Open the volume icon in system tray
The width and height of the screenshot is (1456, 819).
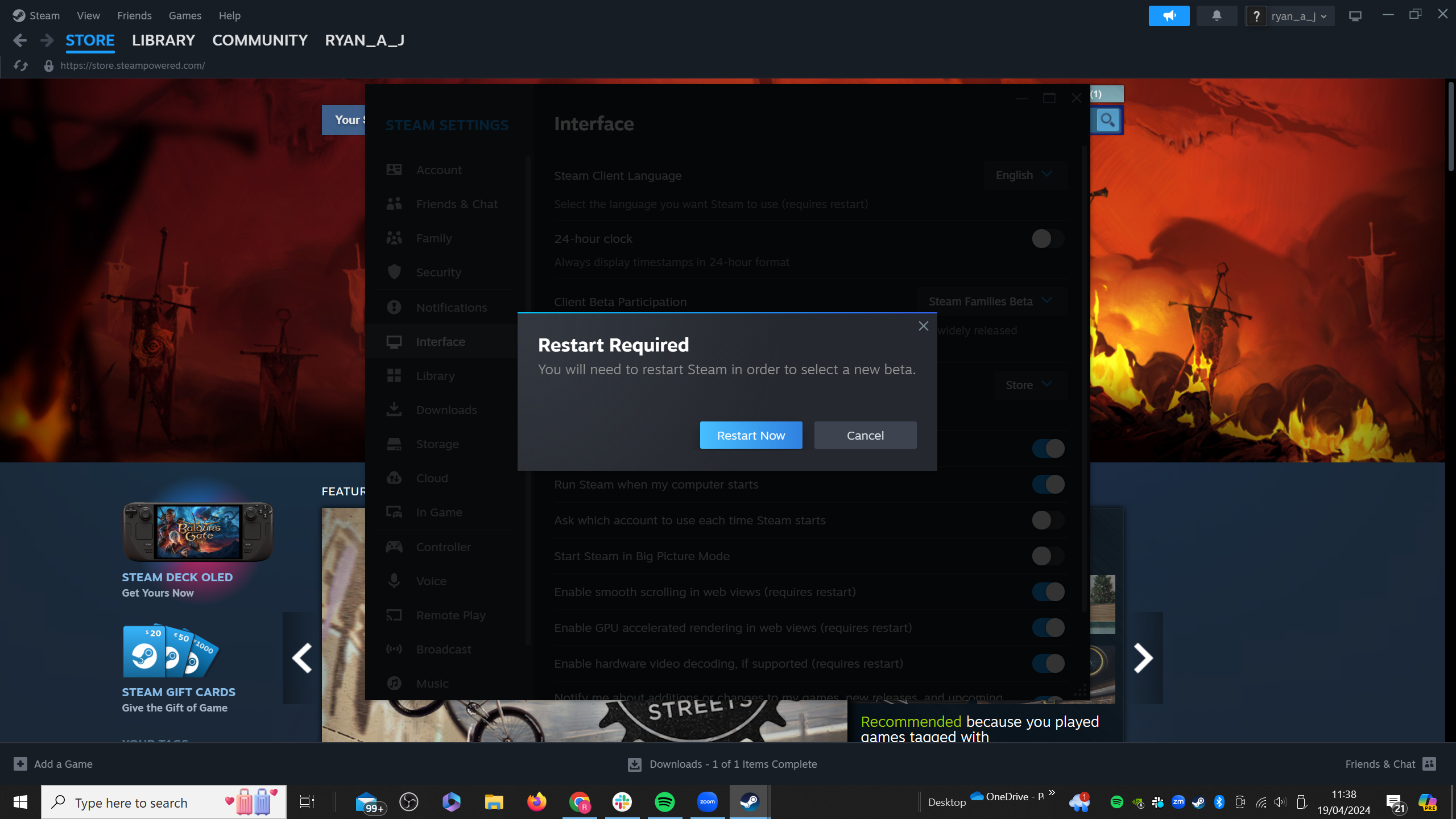(1280, 803)
